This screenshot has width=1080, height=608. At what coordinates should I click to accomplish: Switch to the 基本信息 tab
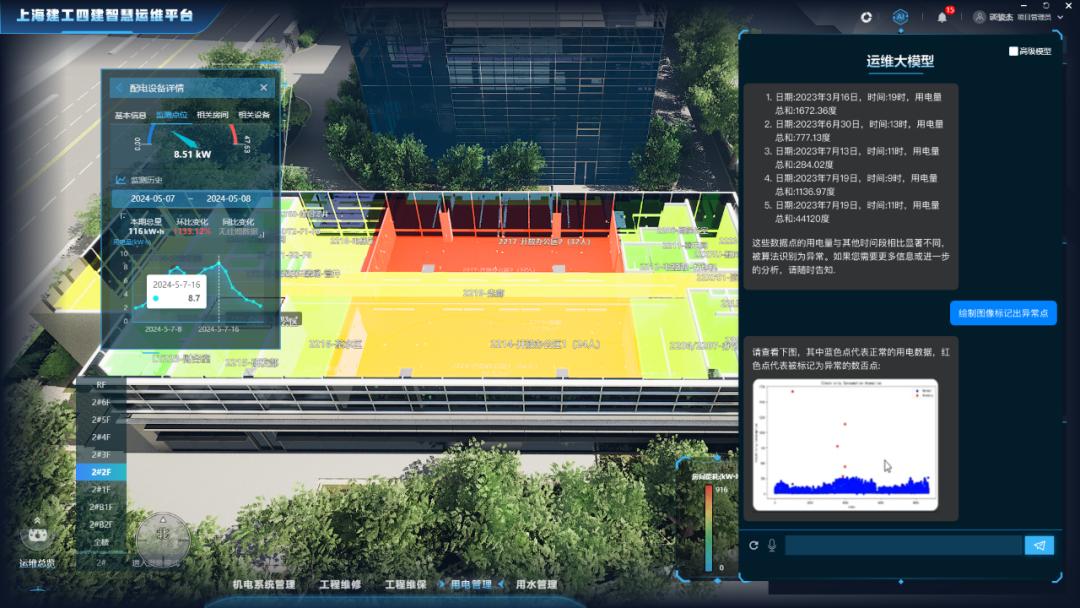(x=130, y=115)
